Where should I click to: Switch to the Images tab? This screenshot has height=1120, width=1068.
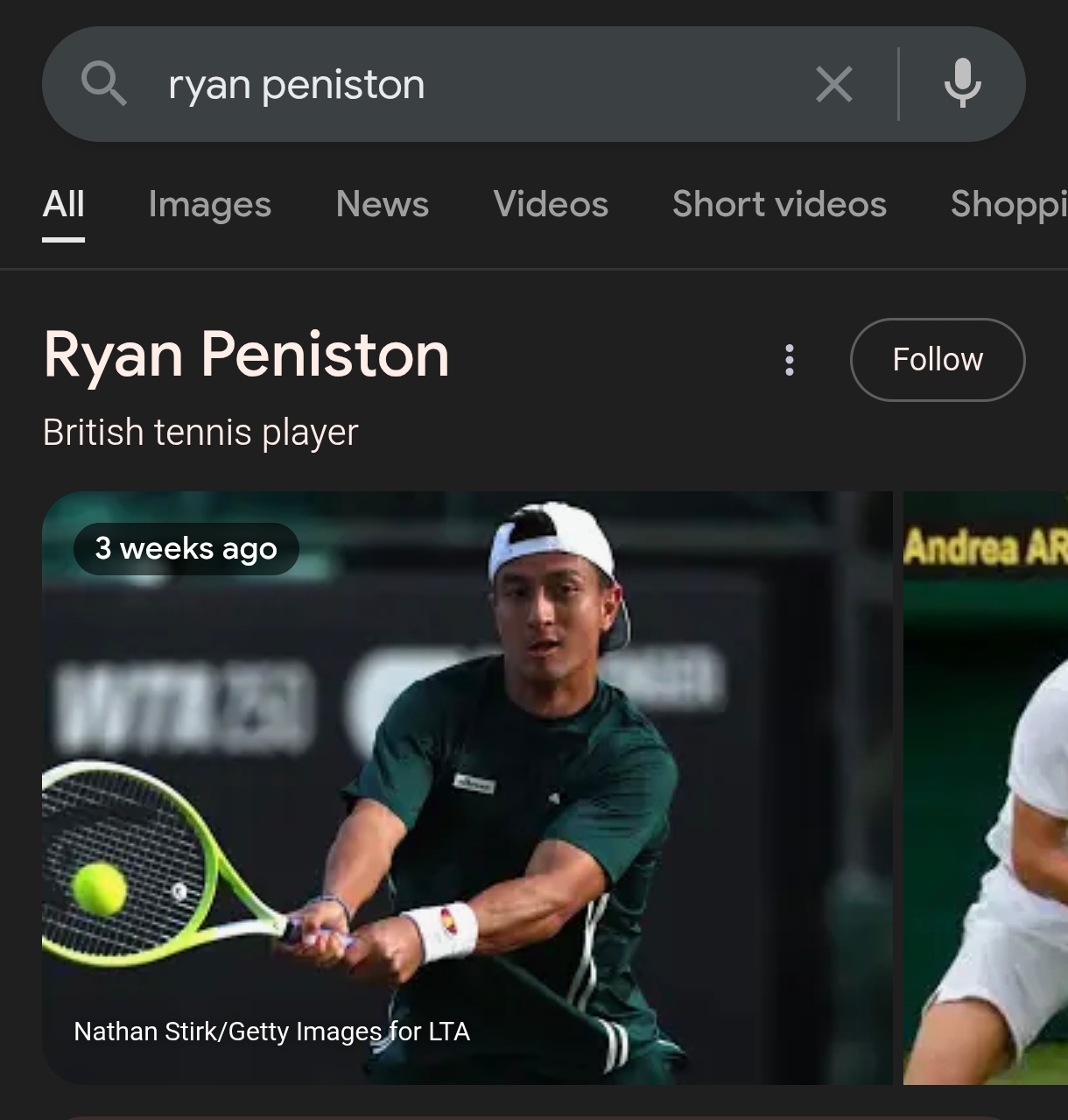tap(210, 205)
